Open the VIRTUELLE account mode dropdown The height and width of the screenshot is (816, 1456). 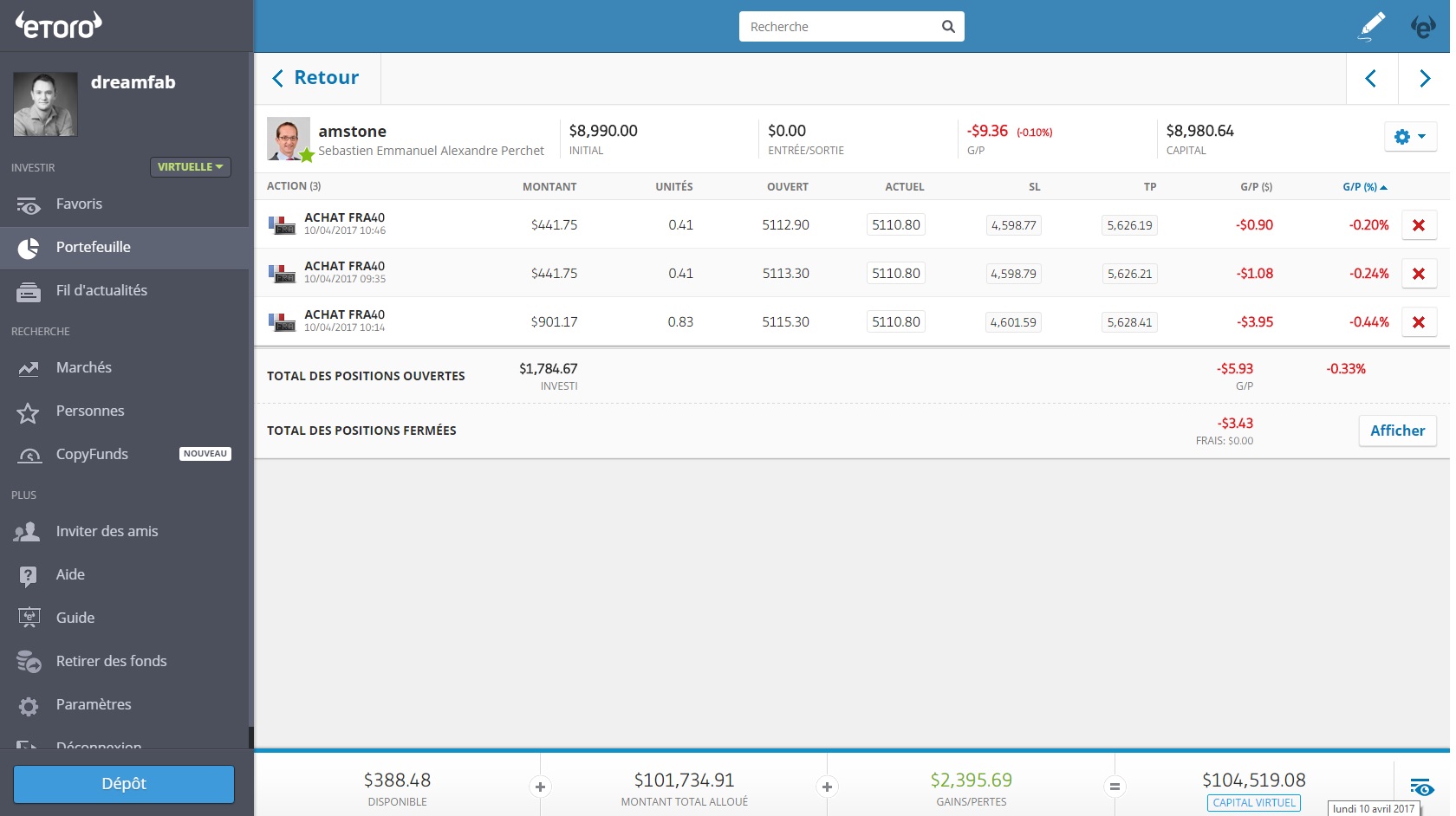coord(191,167)
